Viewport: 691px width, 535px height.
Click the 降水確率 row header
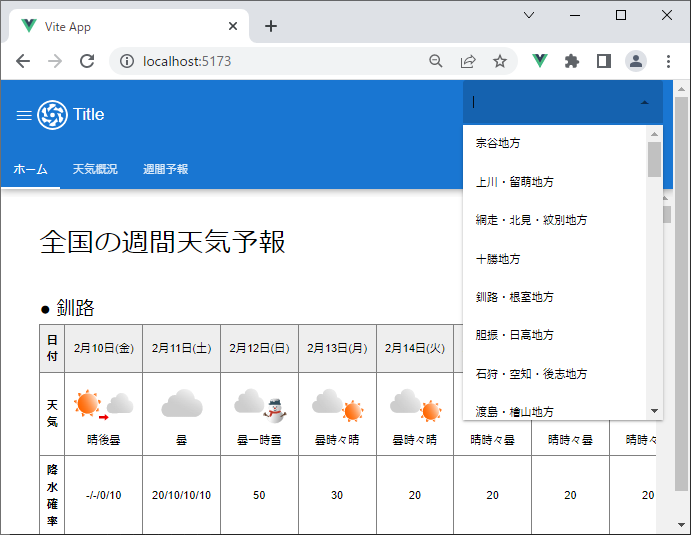point(52,495)
